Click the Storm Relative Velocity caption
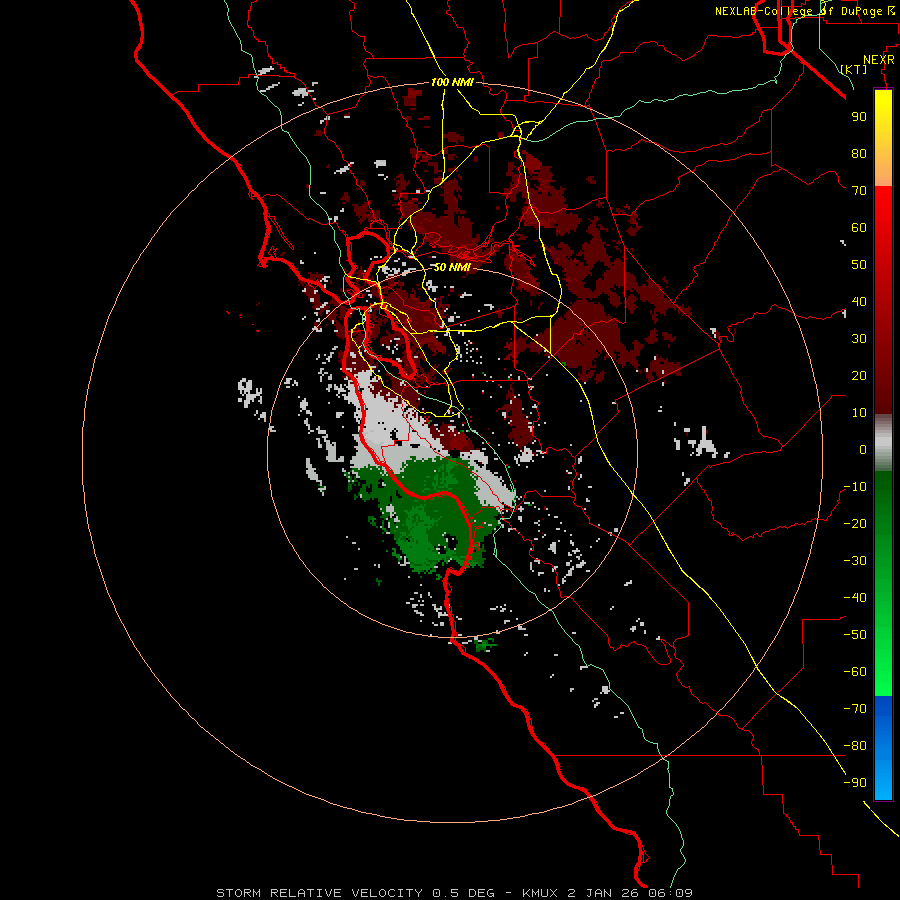This screenshot has width=900, height=900. coord(454,893)
